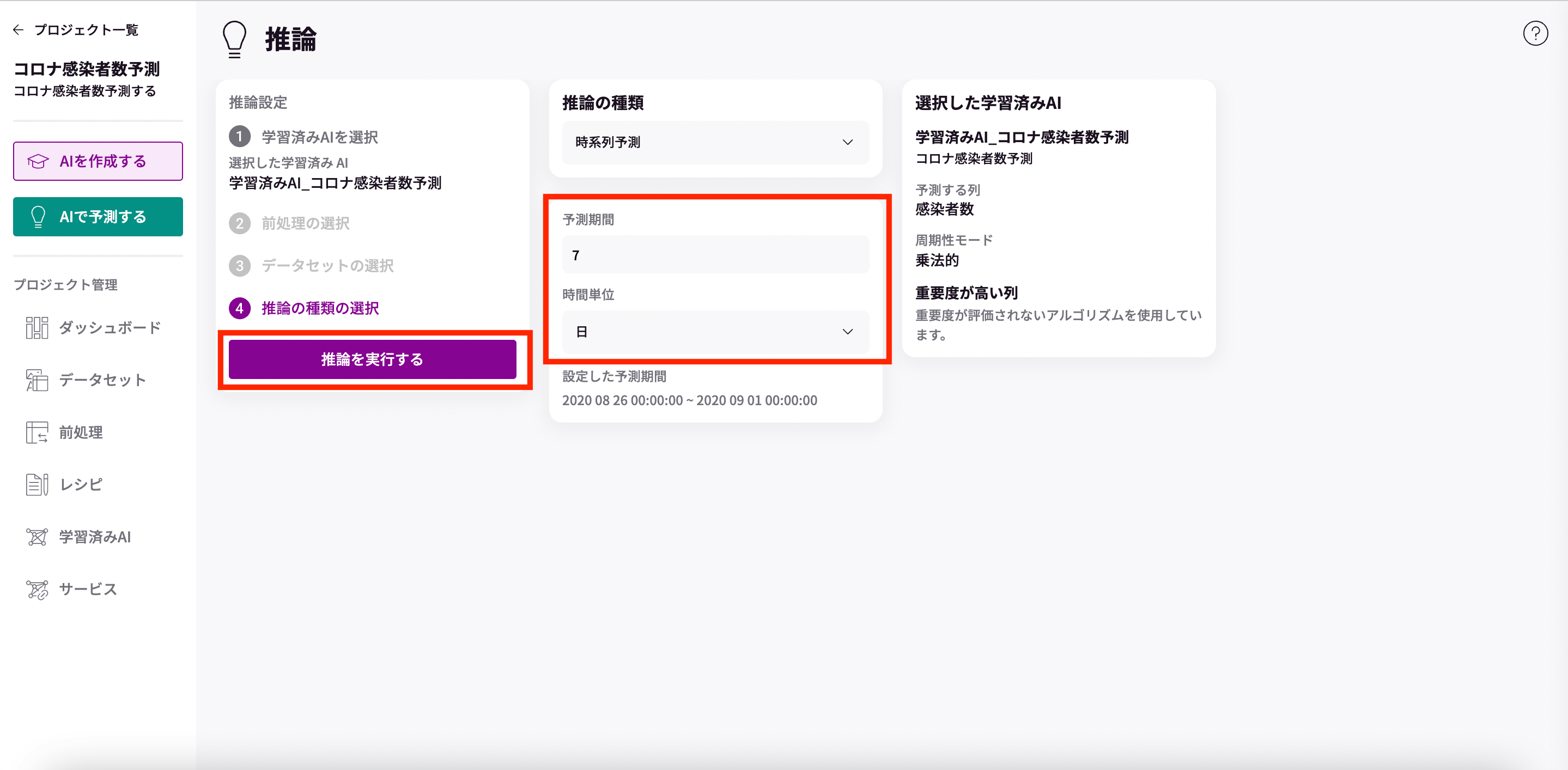Click the 設定した予測期間 label
Screen dimensions: 1568x770
[614, 376]
